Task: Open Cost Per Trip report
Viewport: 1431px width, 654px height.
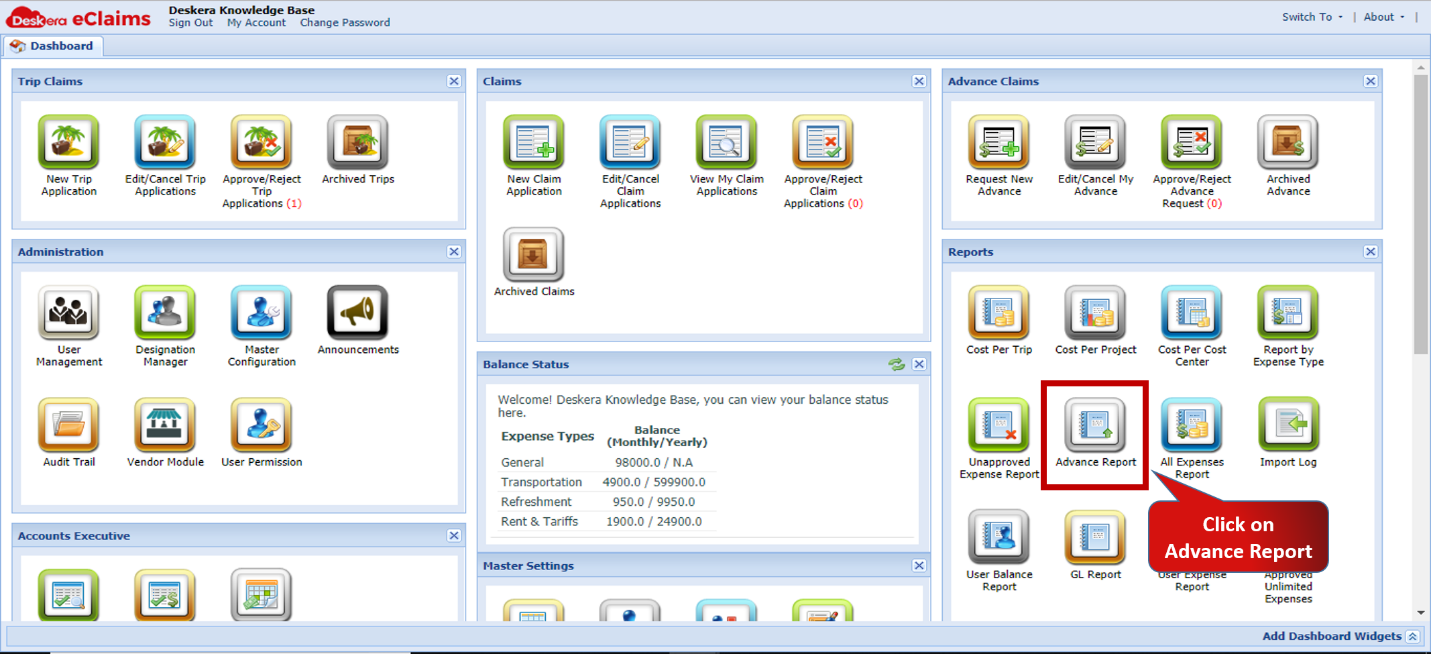Action: coord(999,313)
